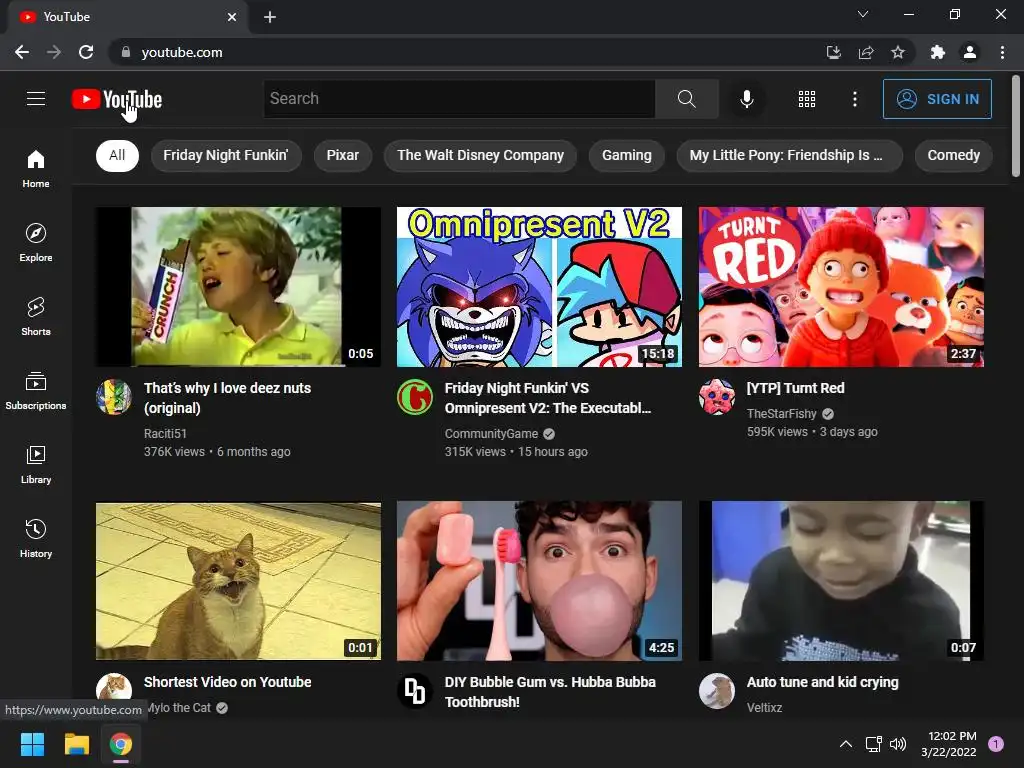
Task: Open History in sidebar
Action: click(36, 538)
